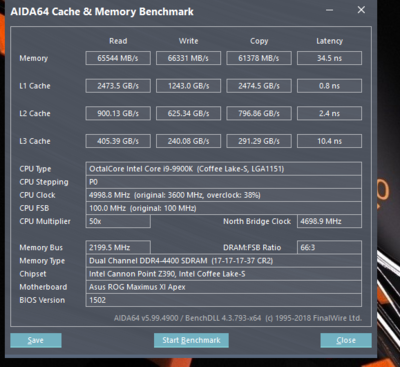Click the Memory Latency 34.5 ns box

pyautogui.click(x=329, y=58)
